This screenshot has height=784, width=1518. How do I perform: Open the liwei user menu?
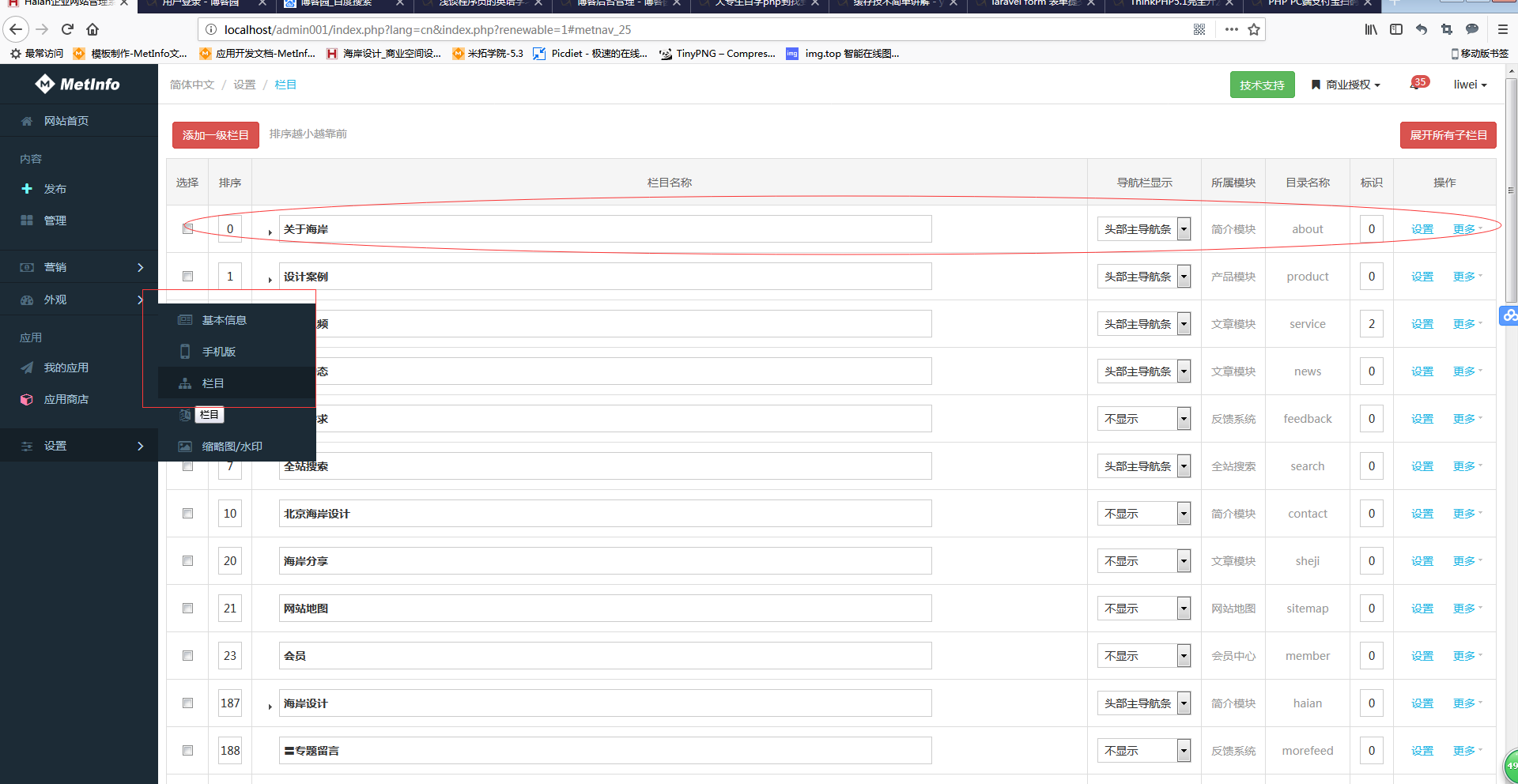point(1470,85)
